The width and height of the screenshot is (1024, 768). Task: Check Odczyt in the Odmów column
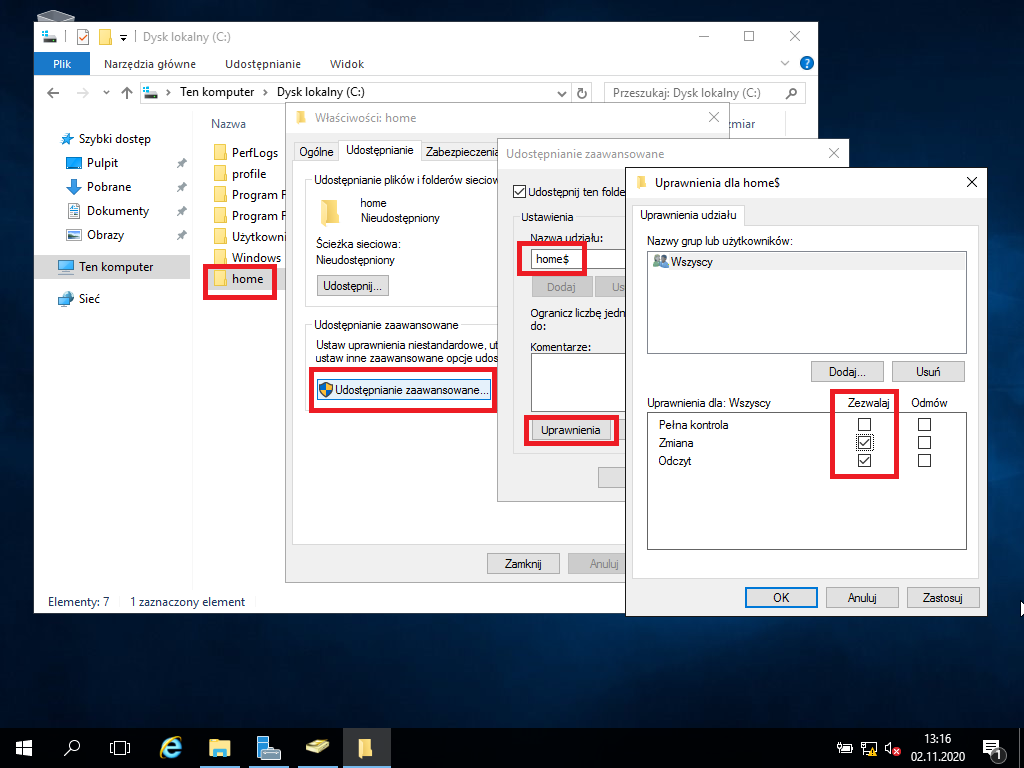[924, 461]
